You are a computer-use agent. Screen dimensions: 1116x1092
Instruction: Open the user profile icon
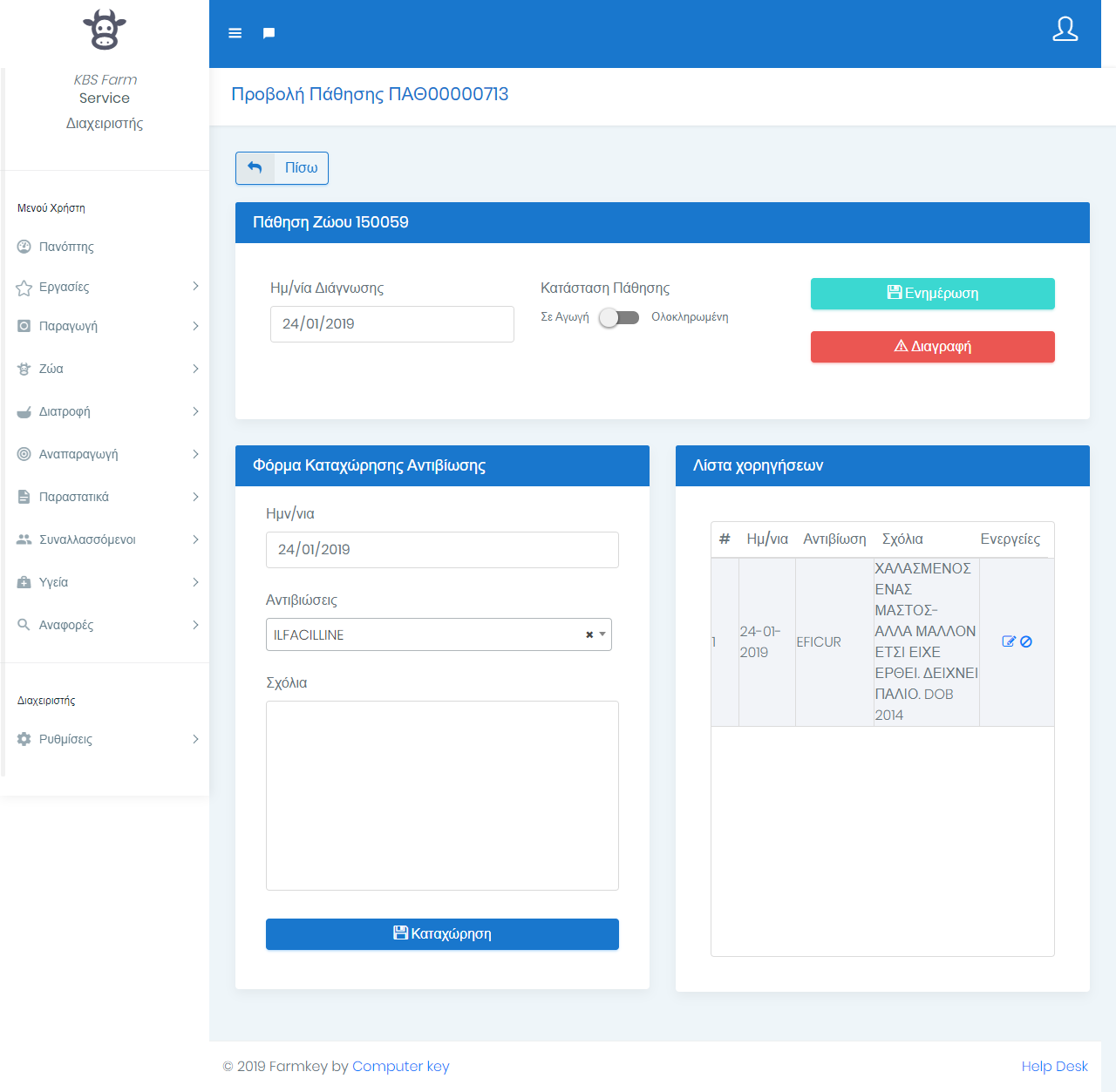click(x=1065, y=30)
